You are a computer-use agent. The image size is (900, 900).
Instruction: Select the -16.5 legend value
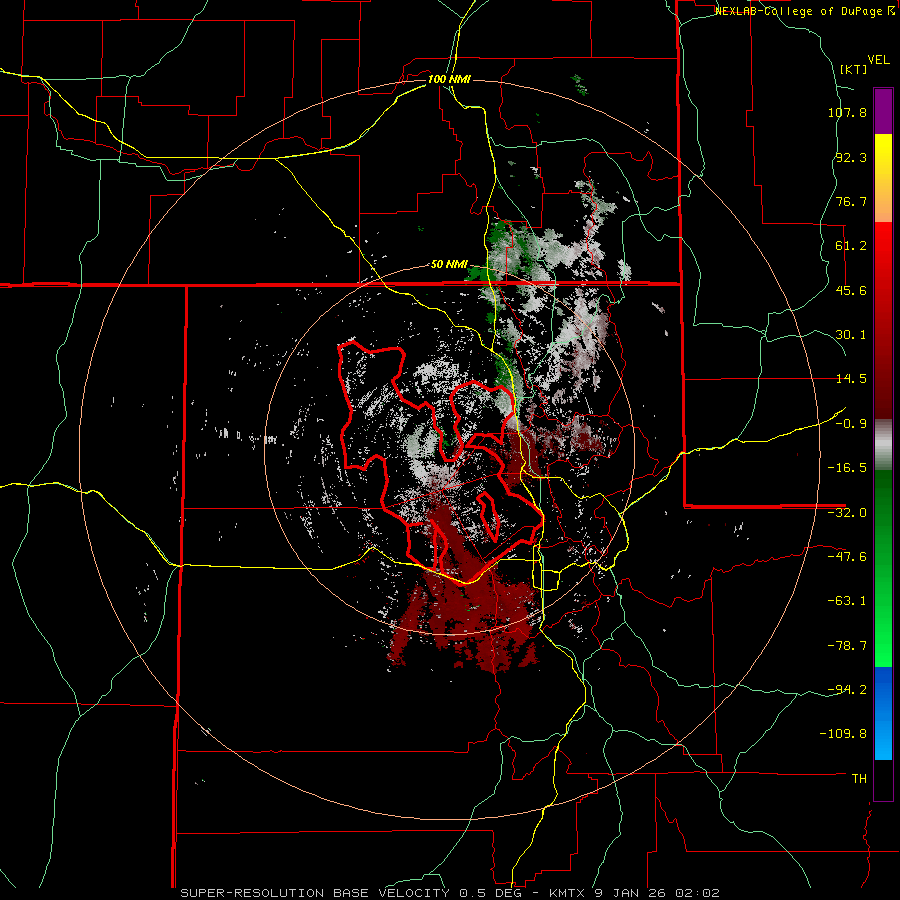(x=847, y=468)
